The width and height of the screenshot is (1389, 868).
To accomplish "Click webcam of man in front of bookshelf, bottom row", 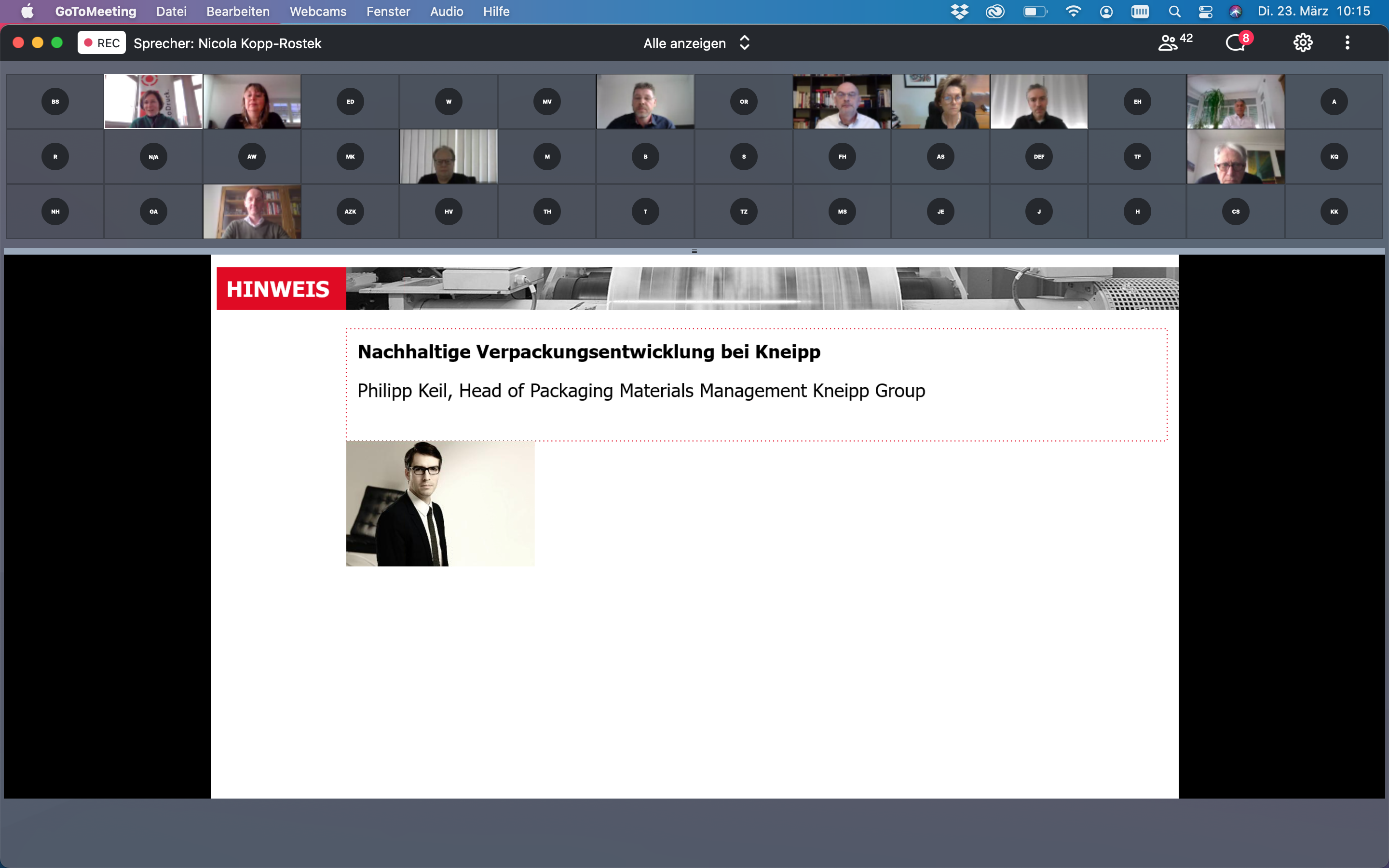I will (x=252, y=212).
